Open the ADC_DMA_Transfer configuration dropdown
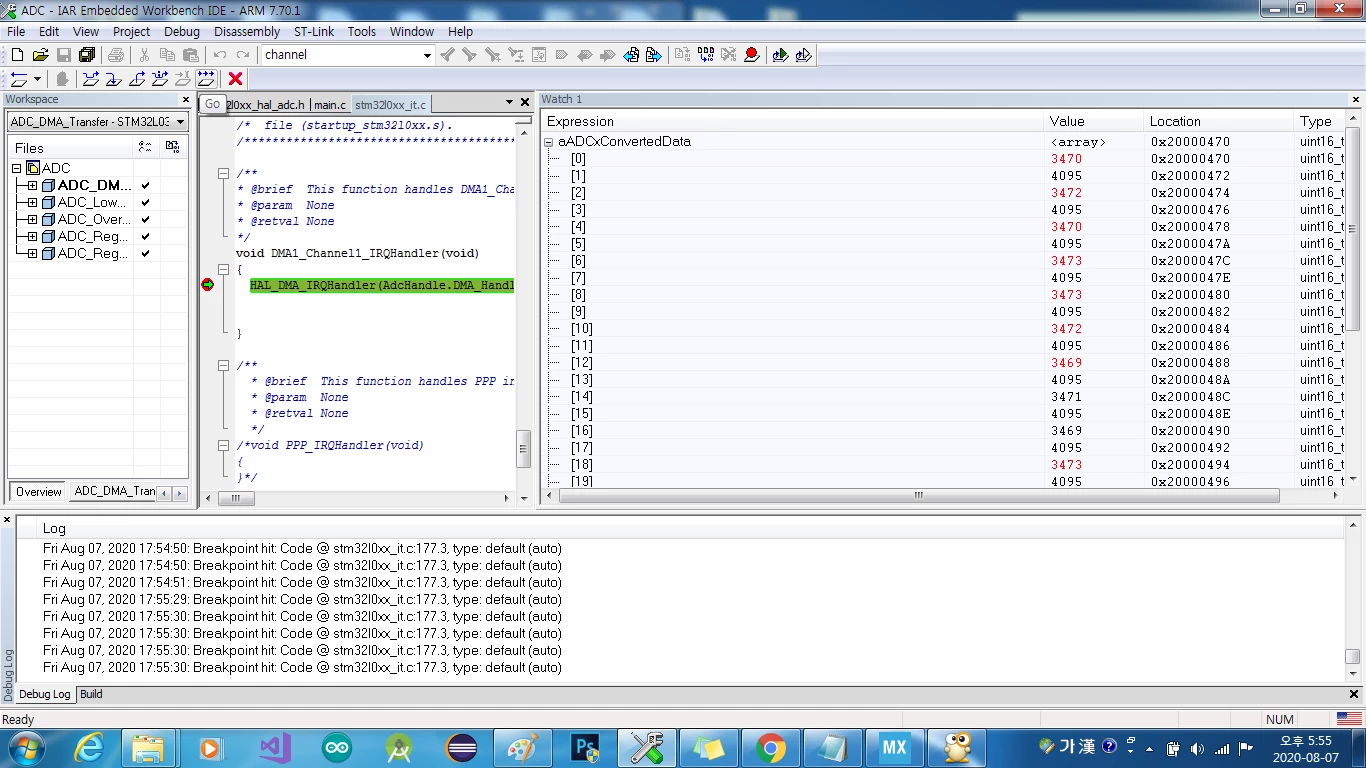 (97, 122)
